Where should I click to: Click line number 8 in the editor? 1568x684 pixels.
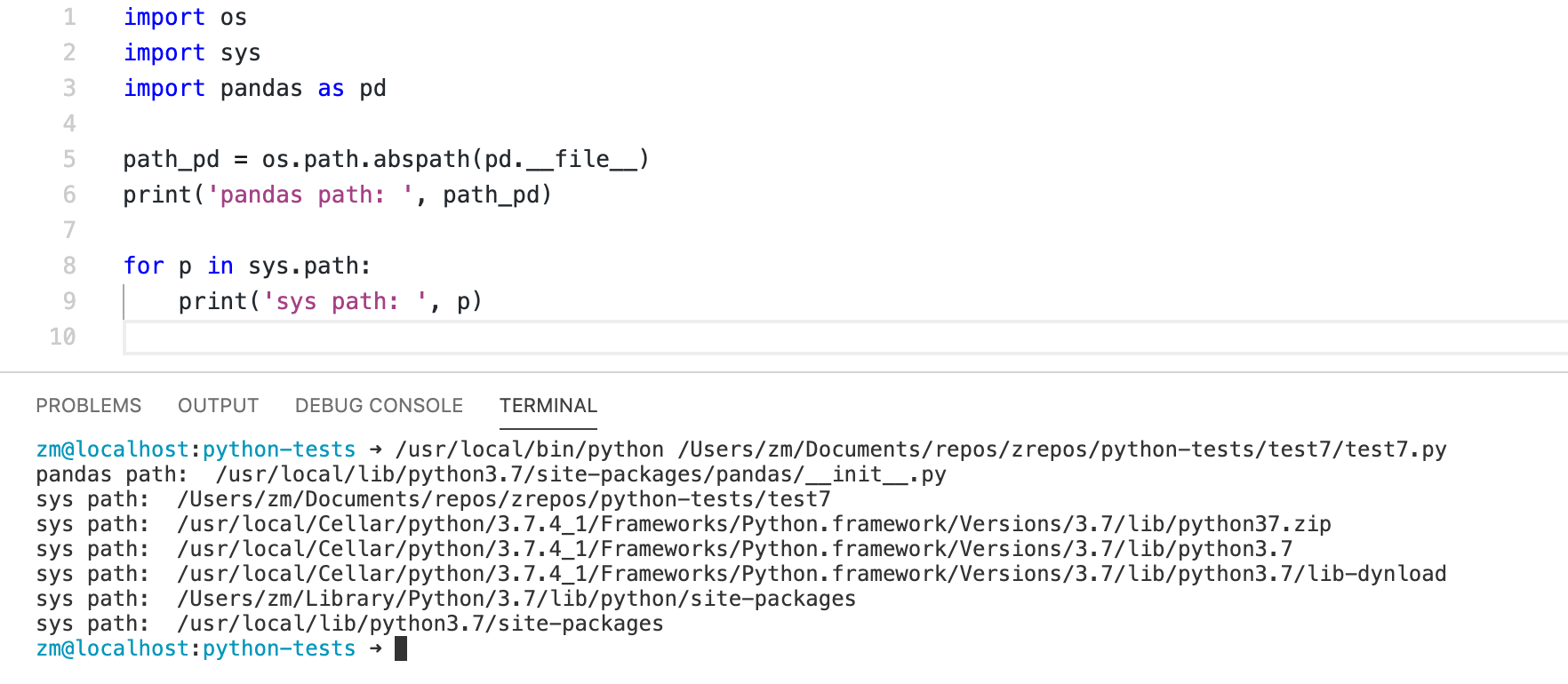(68, 265)
